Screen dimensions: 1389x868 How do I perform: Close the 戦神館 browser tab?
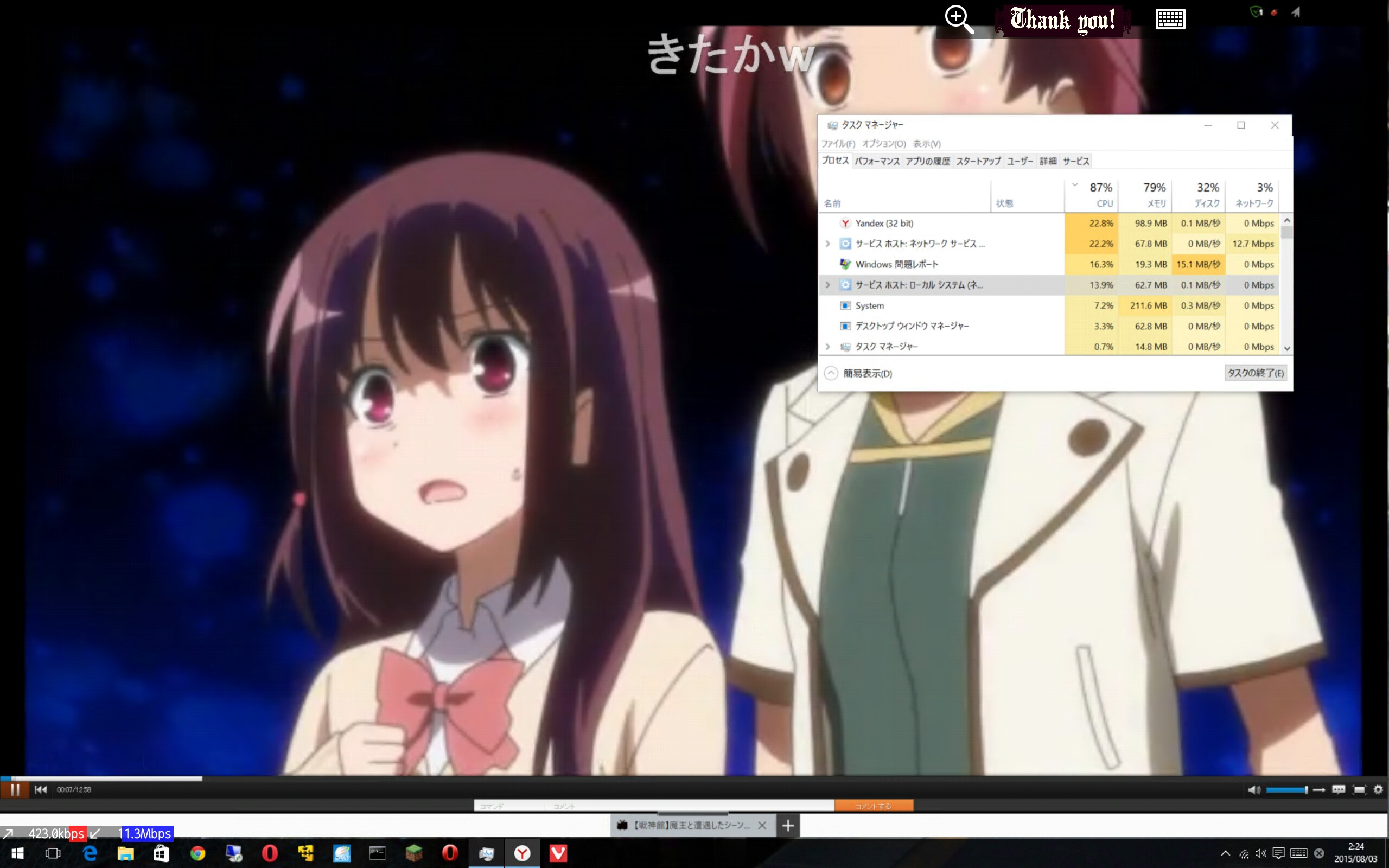pyautogui.click(x=762, y=826)
